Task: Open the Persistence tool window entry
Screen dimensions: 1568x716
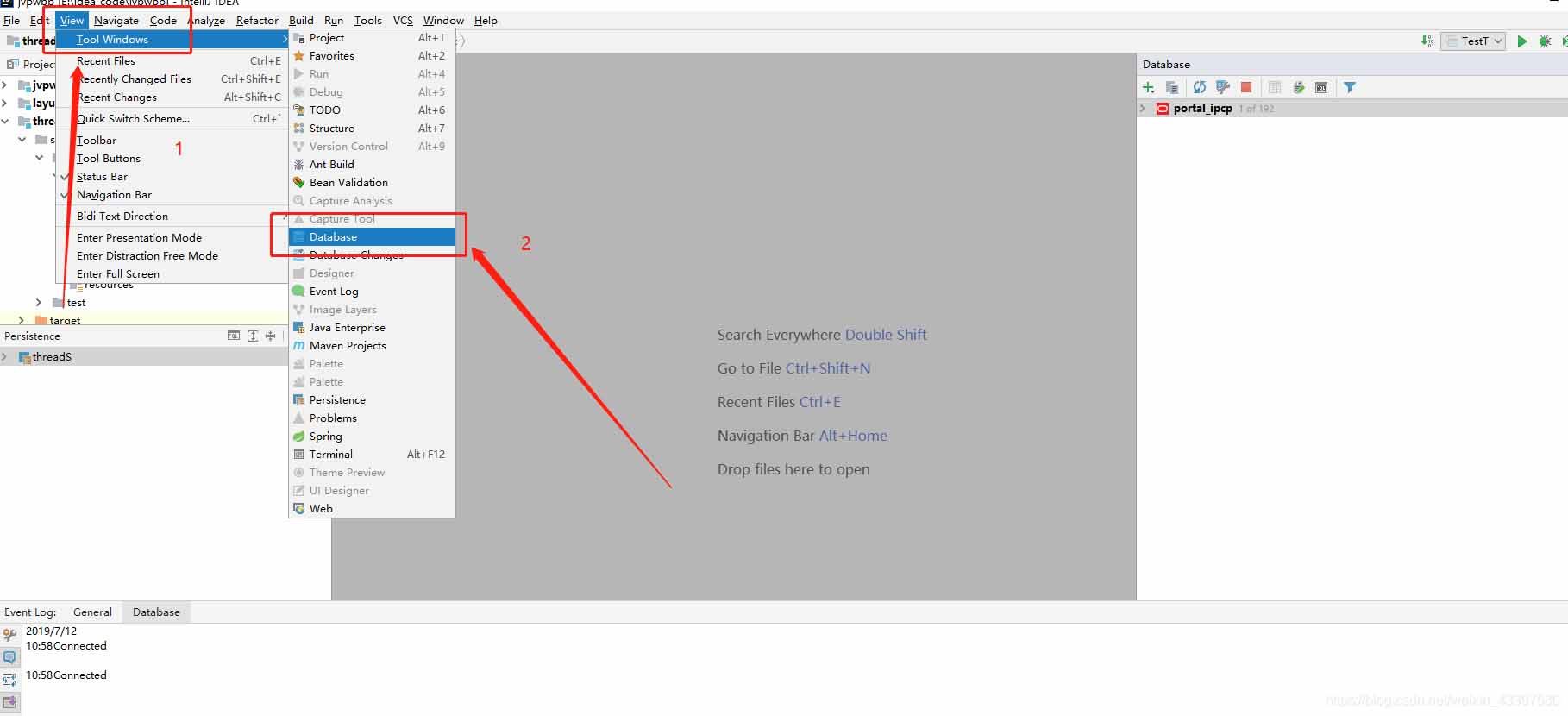Action: [x=372, y=400]
